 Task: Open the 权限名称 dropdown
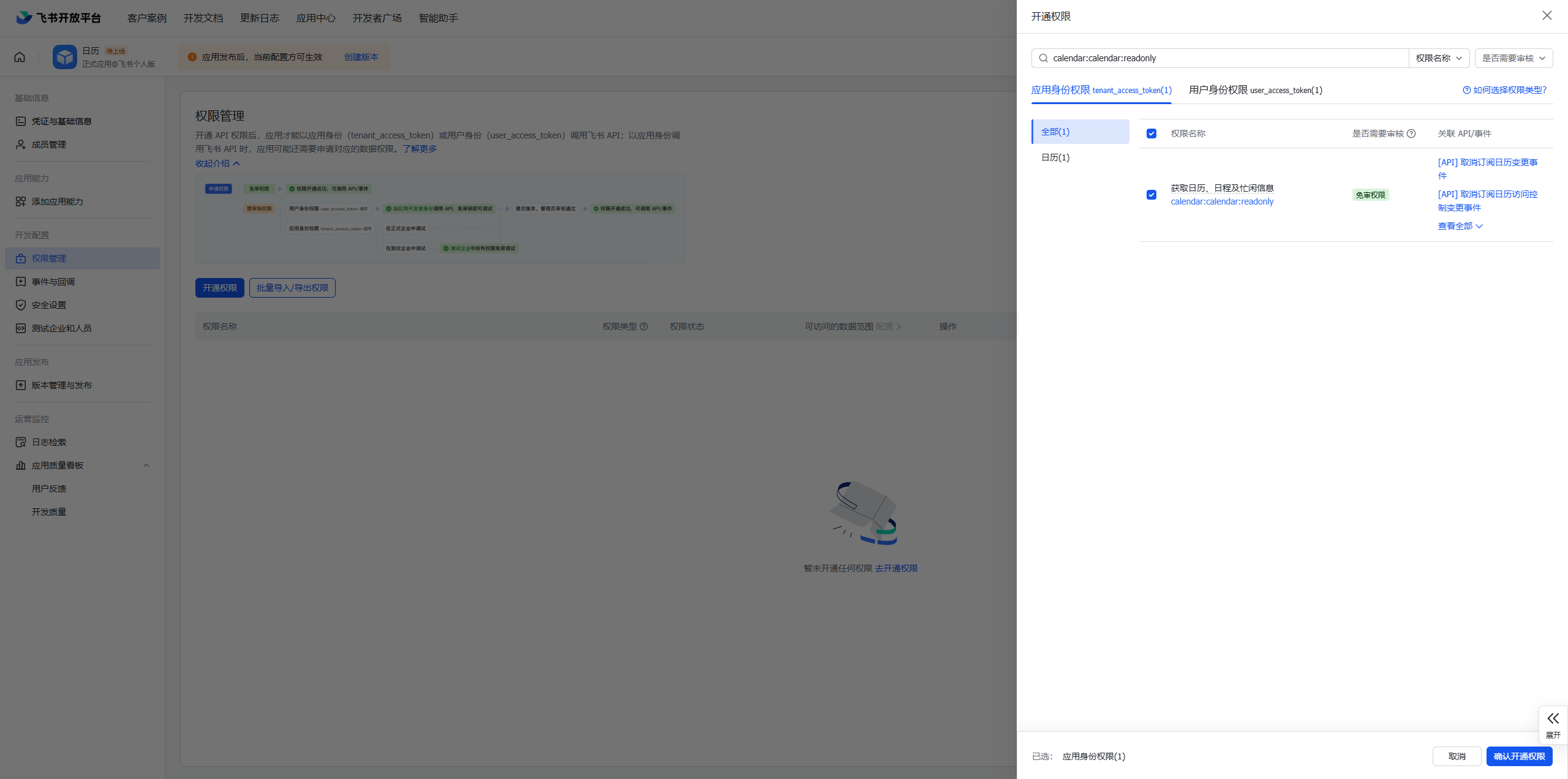[1439, 58]
